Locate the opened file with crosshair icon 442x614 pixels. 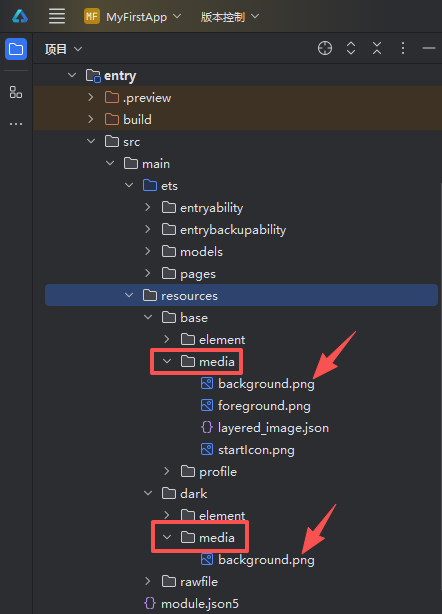click(325, 48)
